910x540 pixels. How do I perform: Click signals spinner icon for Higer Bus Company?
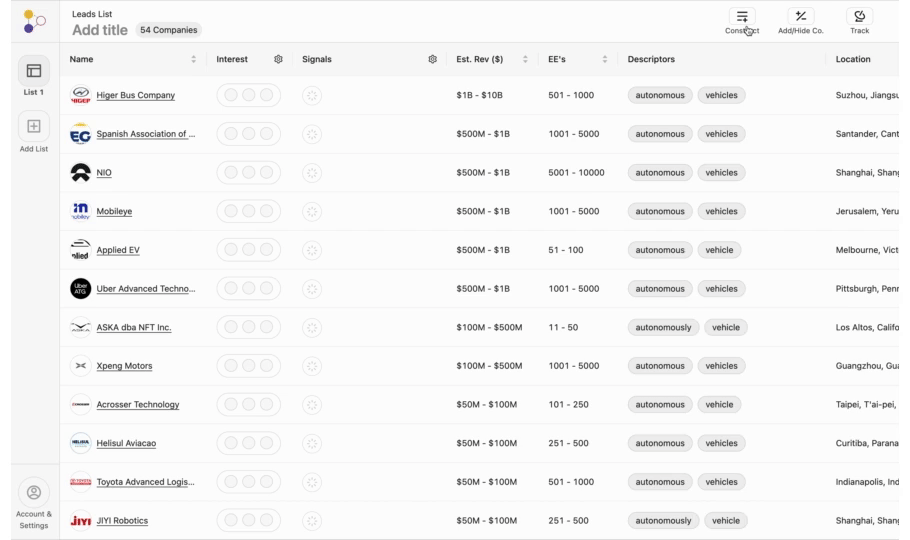pyautogui.click(x=312, y=95)
